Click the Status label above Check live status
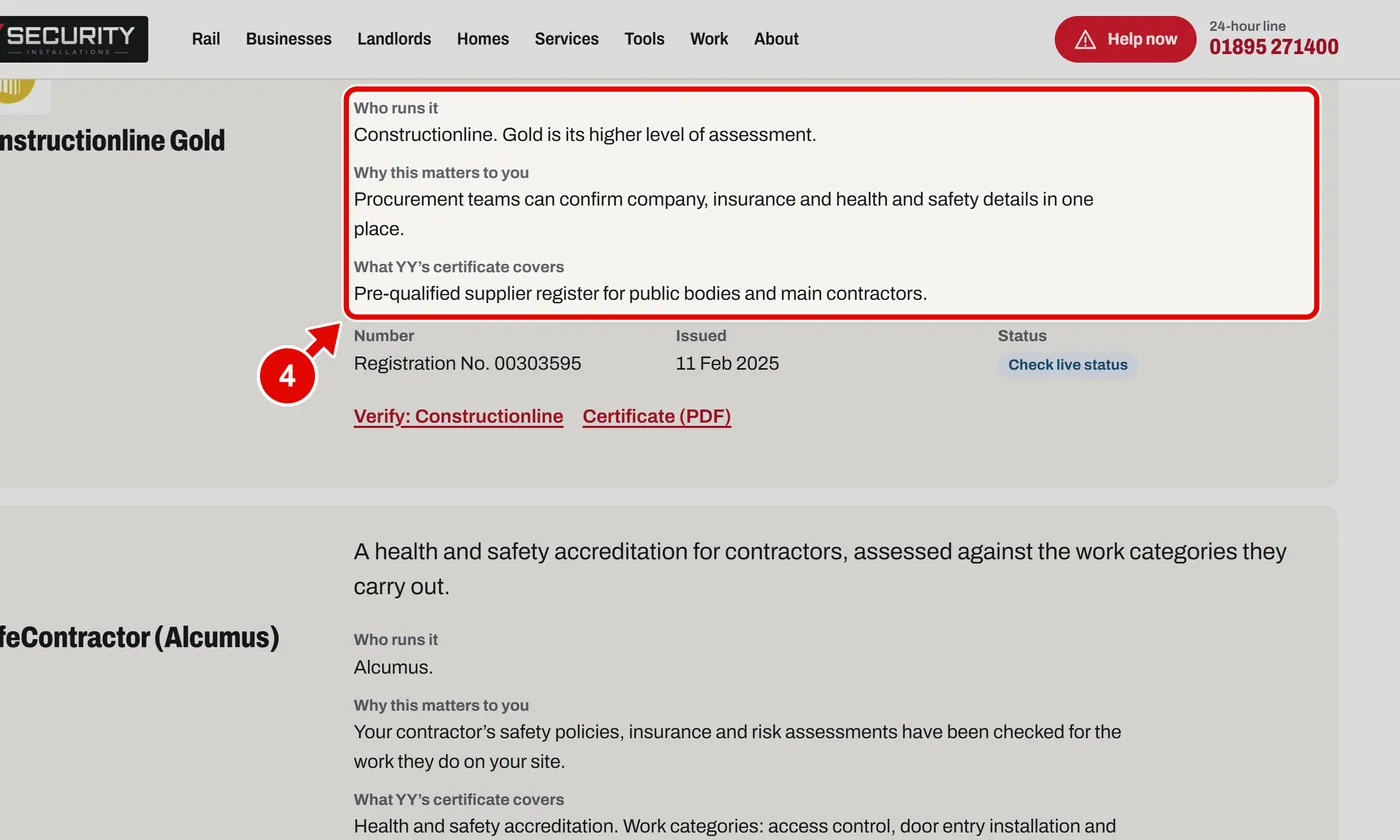 [x=1022, y=336]
